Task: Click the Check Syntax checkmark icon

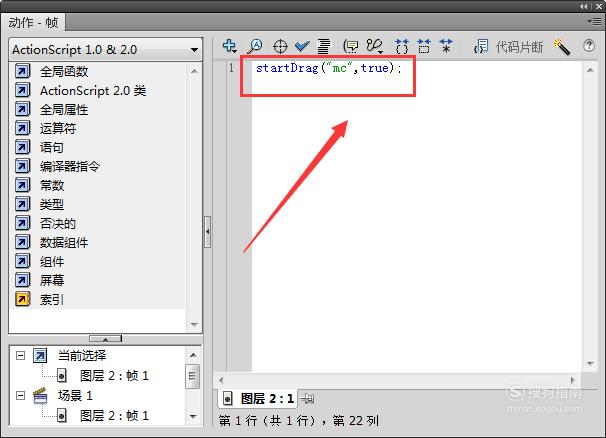Action: [x=302, y=46]
